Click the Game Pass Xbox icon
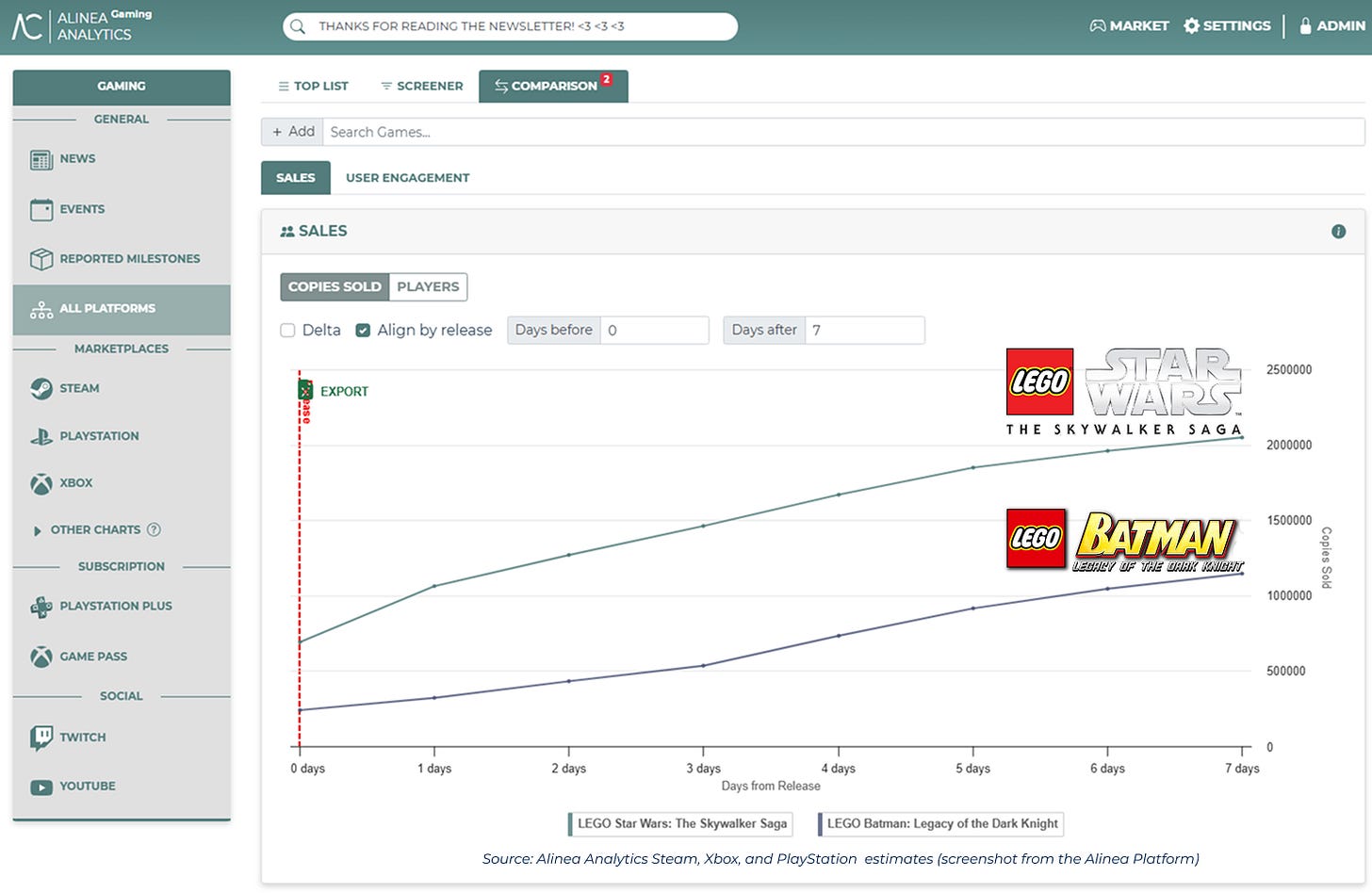The width and height of the screenshot is (1372, 893). (x=41, y=657)
